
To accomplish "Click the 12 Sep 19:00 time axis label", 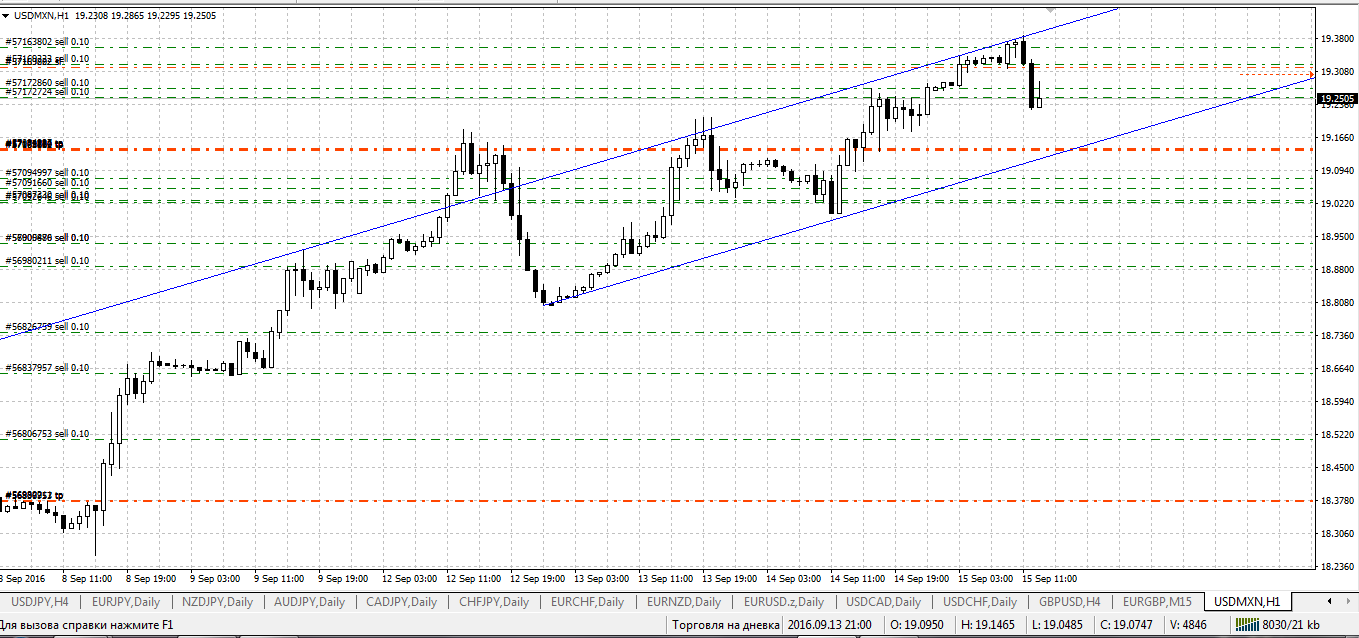I will tap(537, 579).
